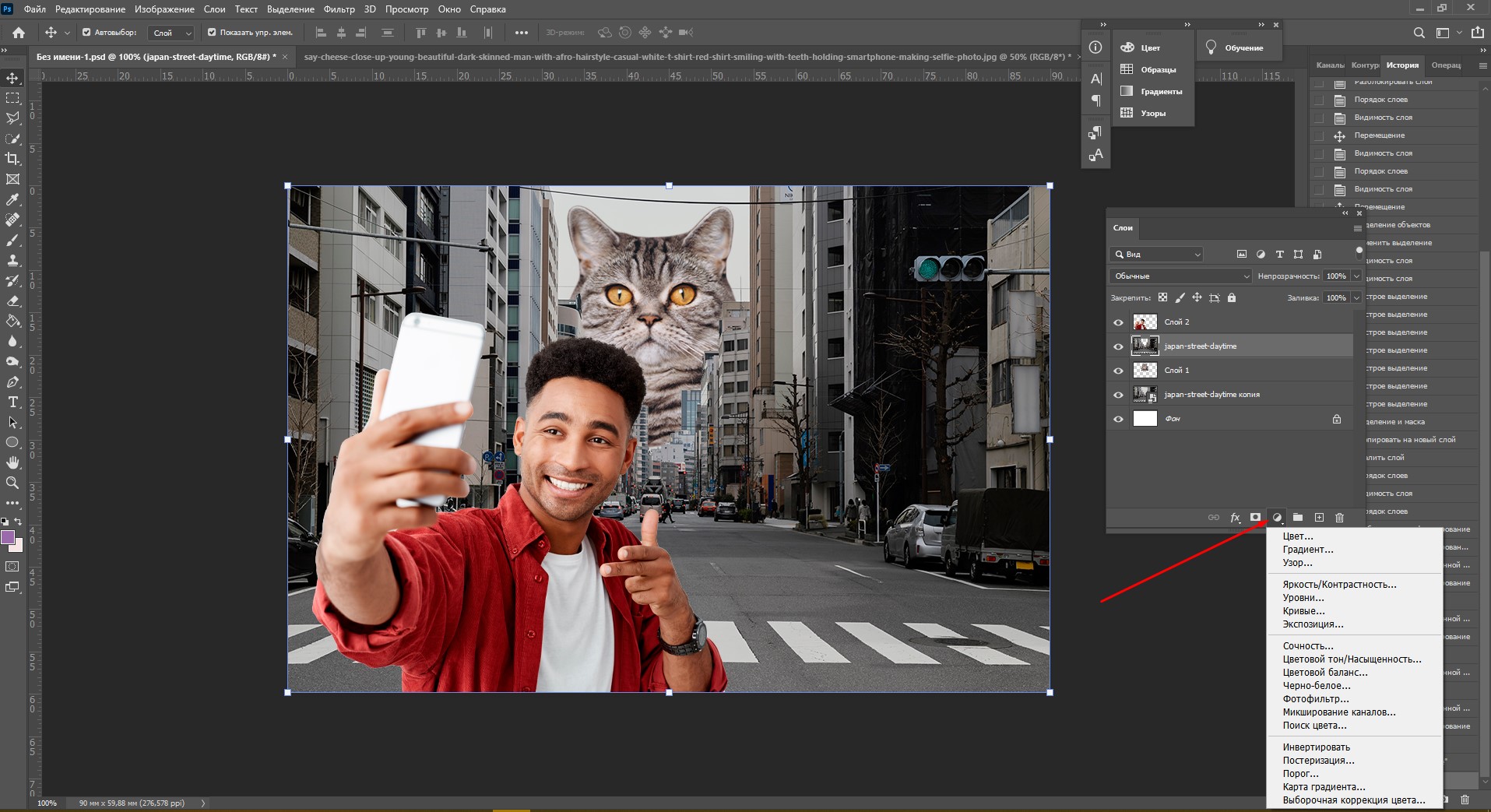Choose the Horizontal Type tool
Screen dimensions: 1491x812
12,402
